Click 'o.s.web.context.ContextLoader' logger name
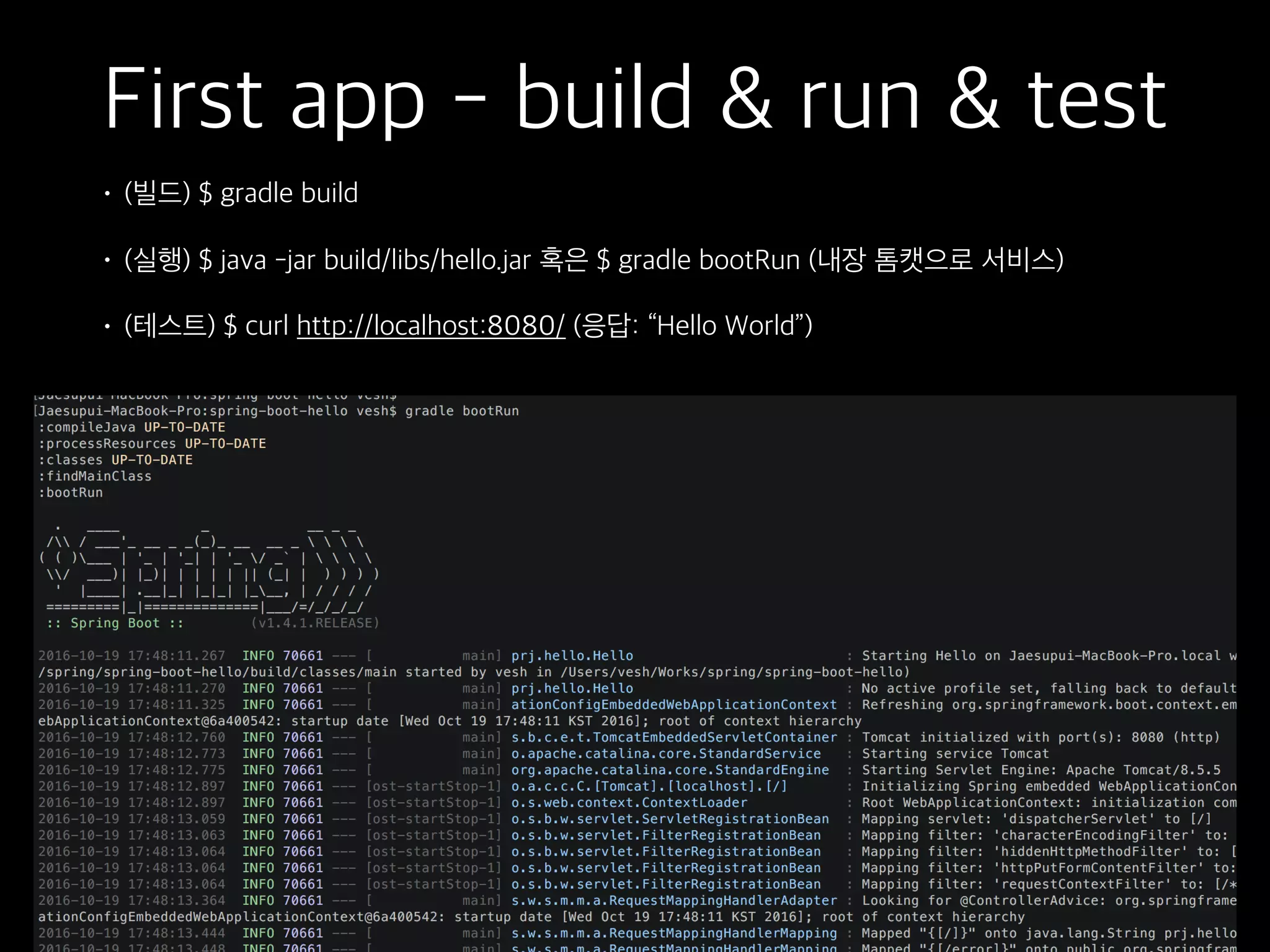The width and height of the screenshot is (1270, 952). coord(629,802)
